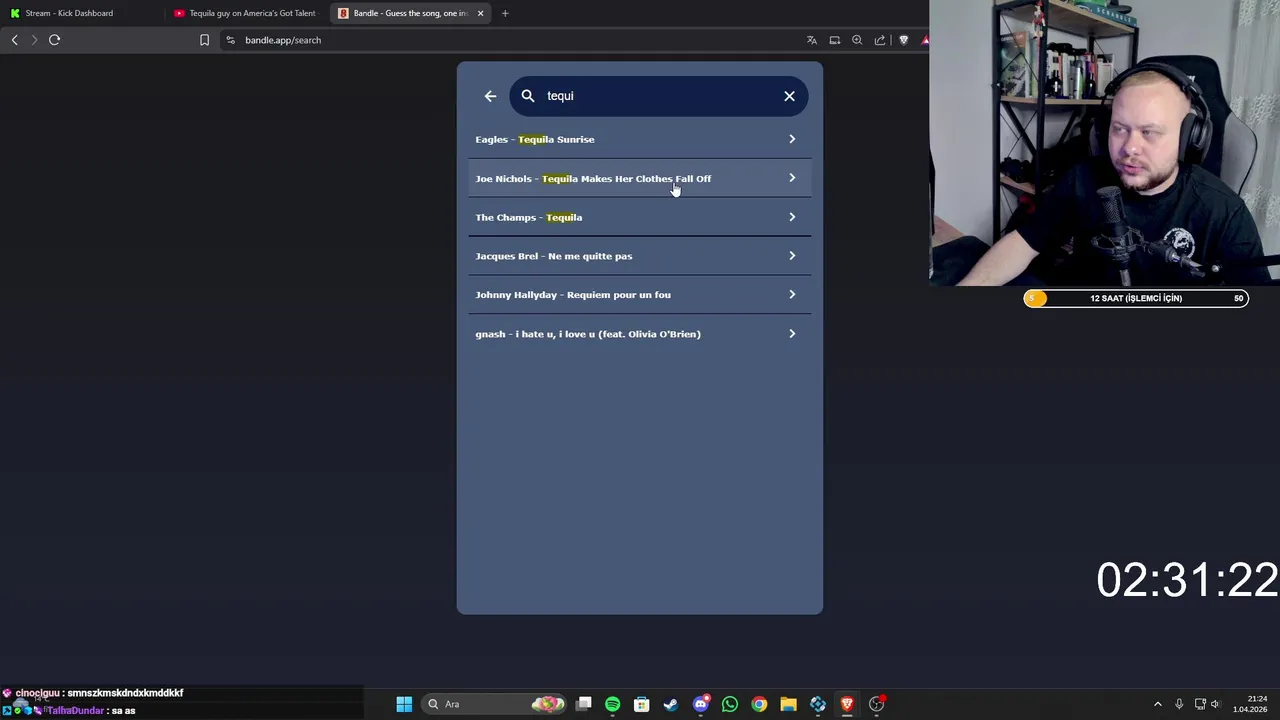This screenshot has height=720, width=1280.
Task: Switch to Stream - Kick Dashboard tab
Action: point(80,13)
